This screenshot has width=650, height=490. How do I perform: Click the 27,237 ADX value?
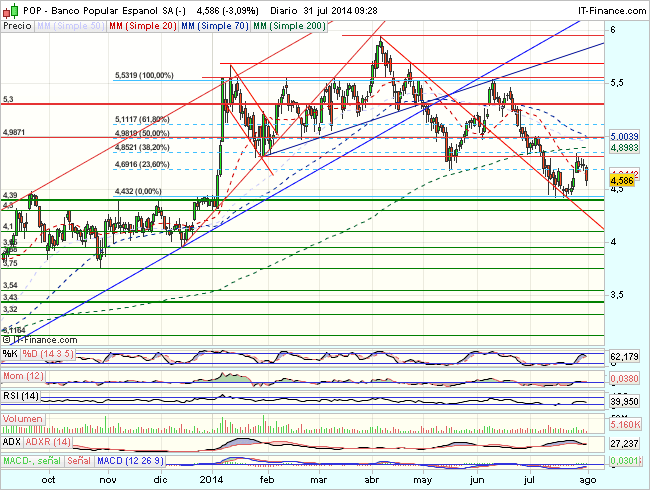(624, 444)
